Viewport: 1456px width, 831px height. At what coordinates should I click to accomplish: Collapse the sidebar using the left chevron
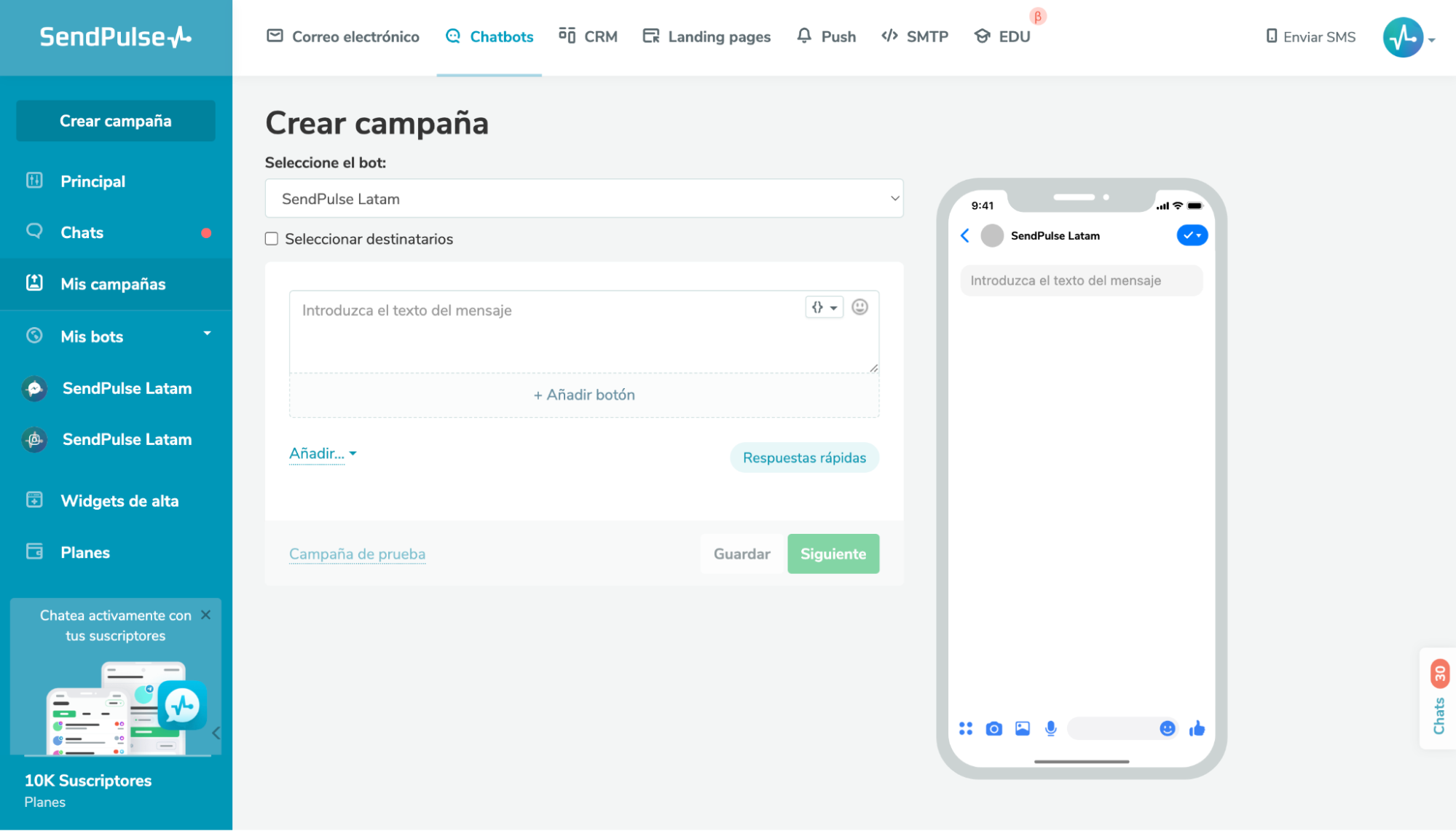tap(216, 733)
